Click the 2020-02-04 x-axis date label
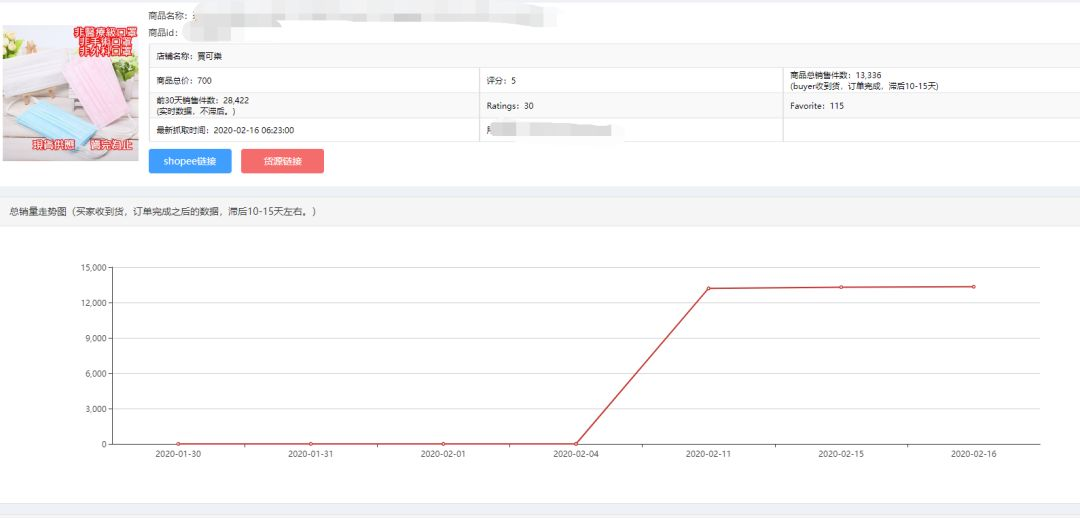This screenshot has width=1080, height=518. coord(576,455)
